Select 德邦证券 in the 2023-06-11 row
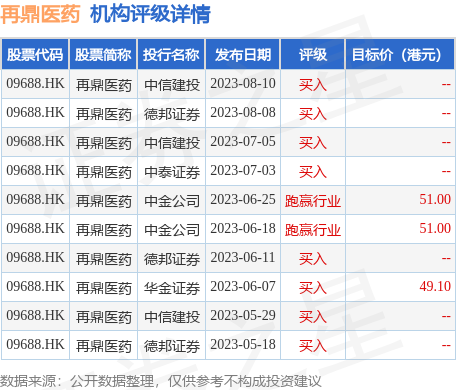456x390 pixels. tap(172, 259)
